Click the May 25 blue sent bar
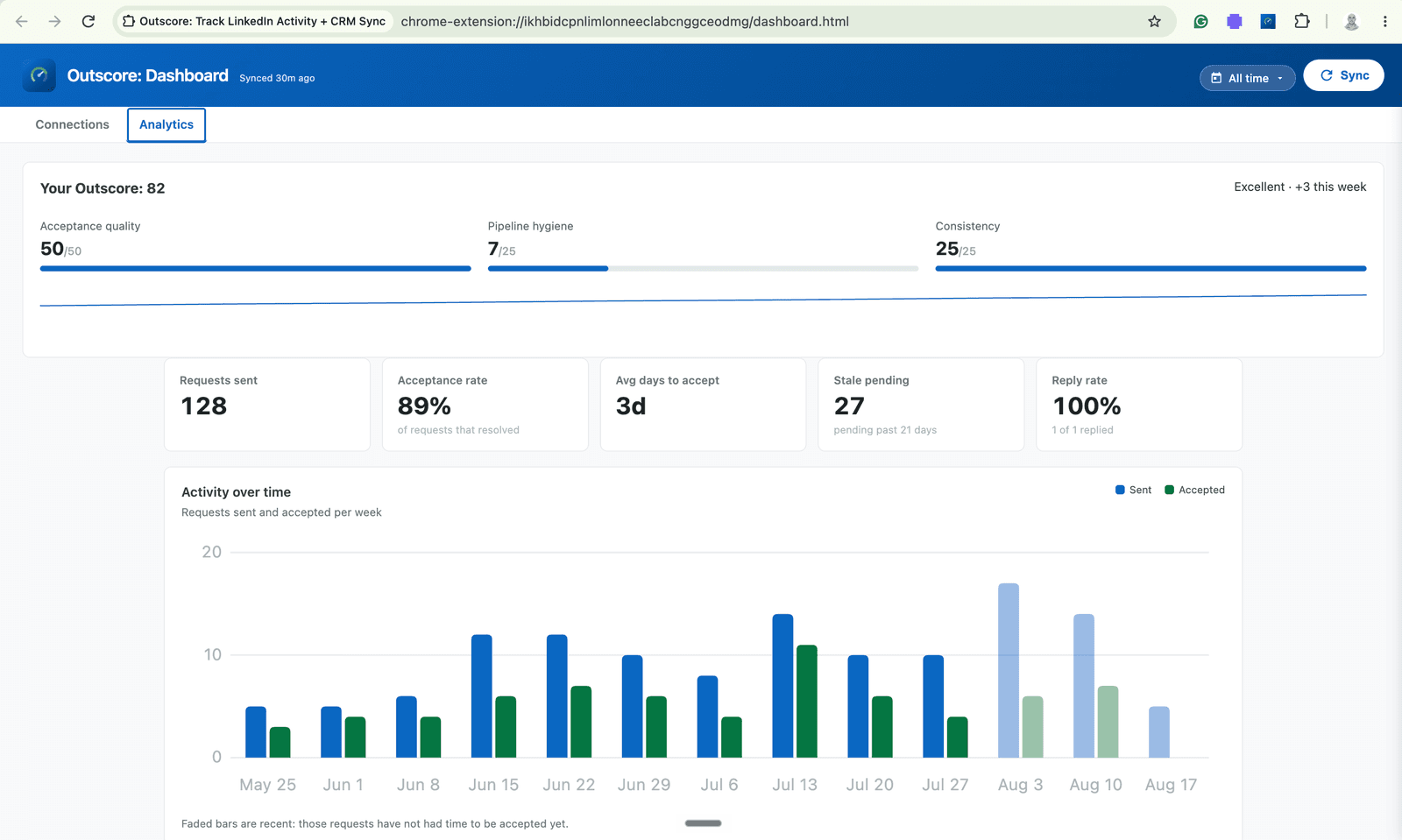Viewport: 1402px width, 840px height. pos(256,732)
